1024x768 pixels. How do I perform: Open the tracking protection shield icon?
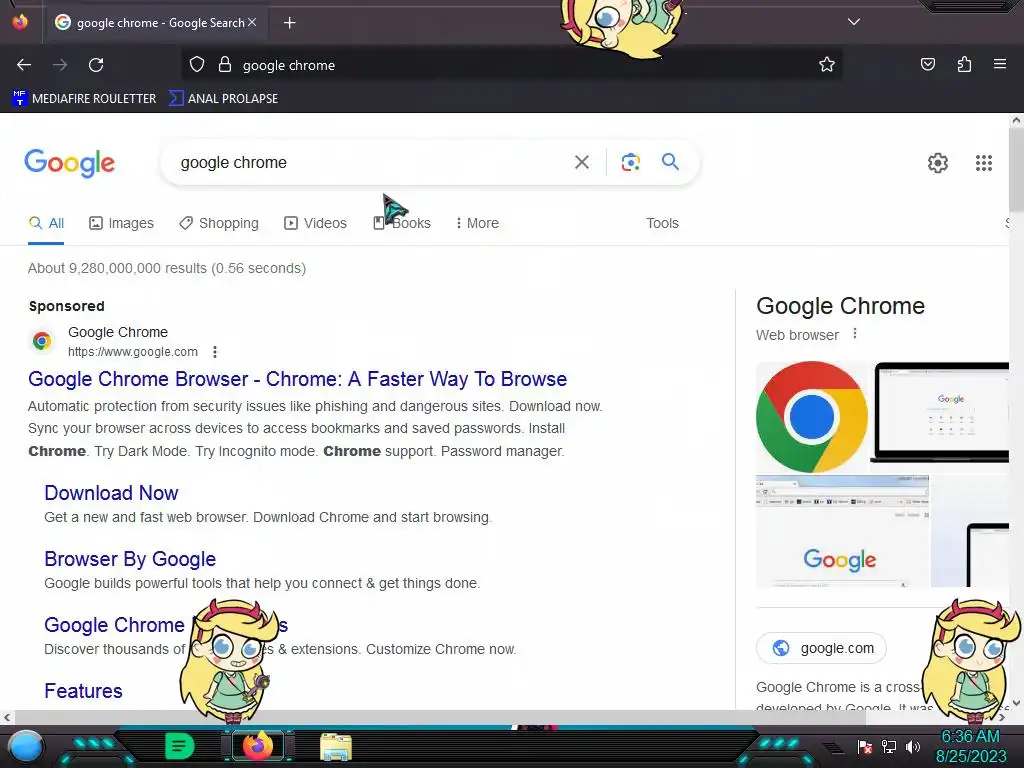click(x=197, y=65)
